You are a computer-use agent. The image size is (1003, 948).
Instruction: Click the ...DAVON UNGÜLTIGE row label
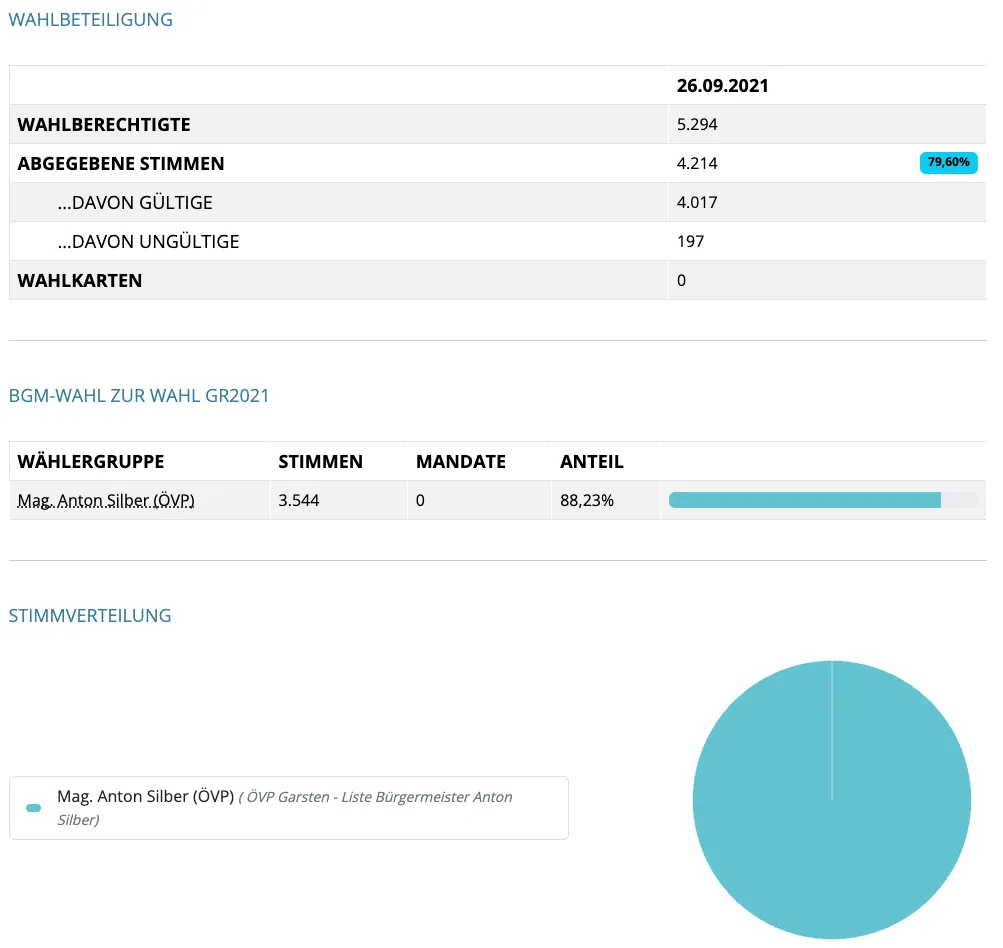[148, 242]
